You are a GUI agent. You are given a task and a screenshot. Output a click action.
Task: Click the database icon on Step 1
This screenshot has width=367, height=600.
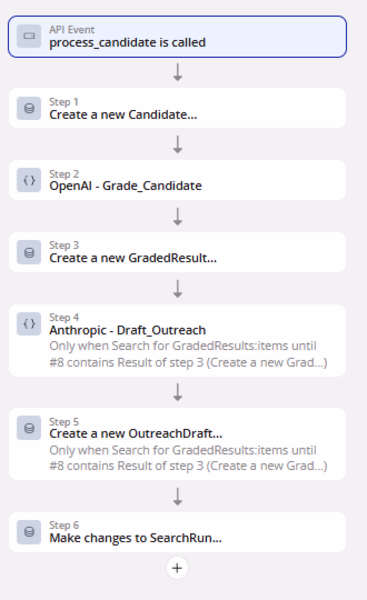pyautogui.click(x=29, y=108)
